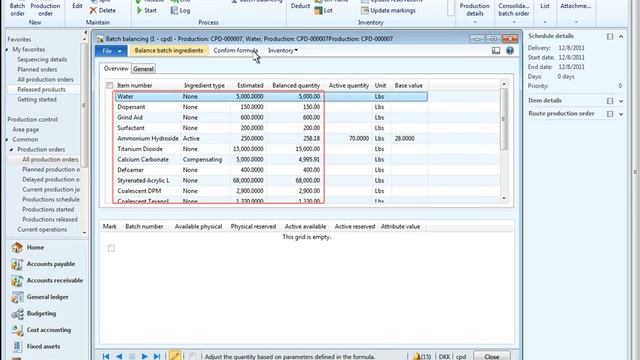Click Batch balancing window title icon
640x360 pixels.
[100, 39]
